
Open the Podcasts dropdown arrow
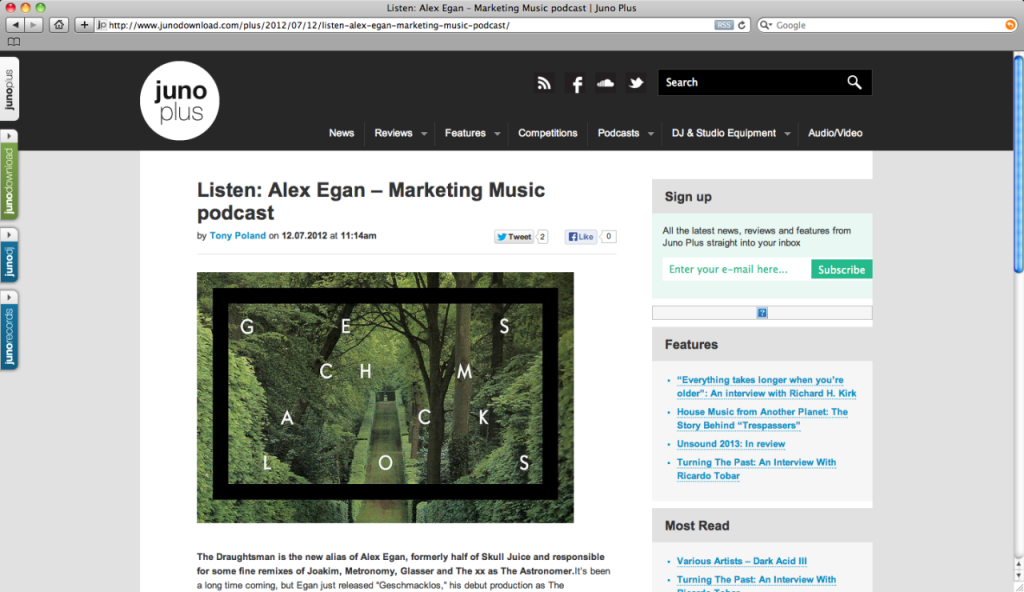pyautogui.click(x=651, y=134)
